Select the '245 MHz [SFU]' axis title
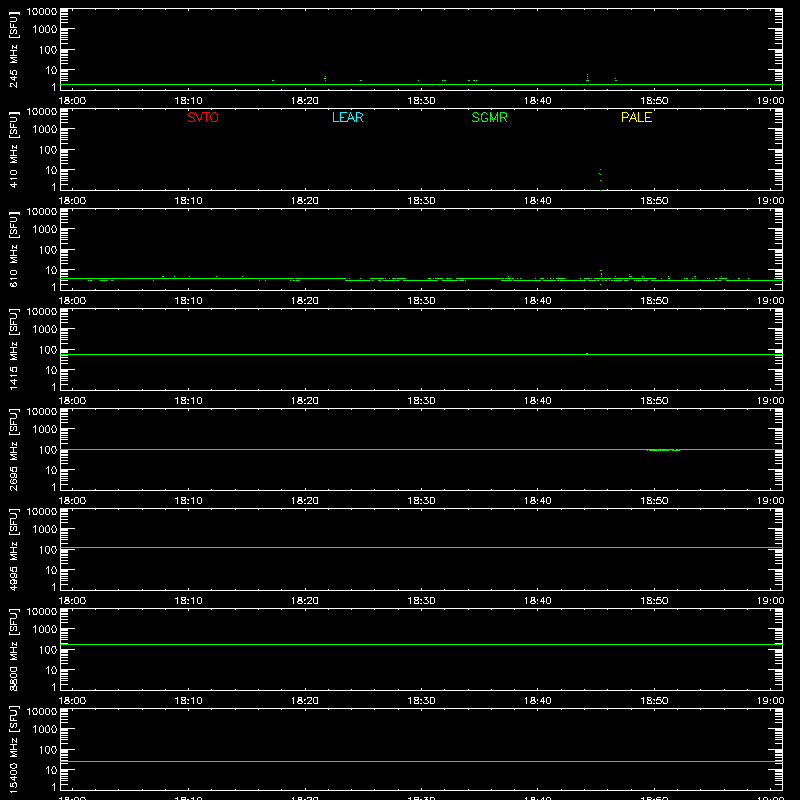Viewport: 800px width, 800px height. point(13,49)
